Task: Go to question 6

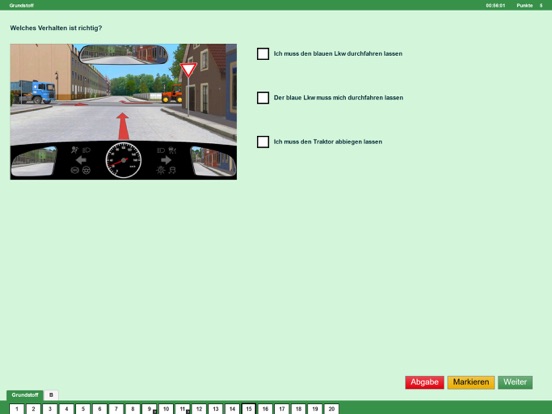Action: (x=100, y=409)
